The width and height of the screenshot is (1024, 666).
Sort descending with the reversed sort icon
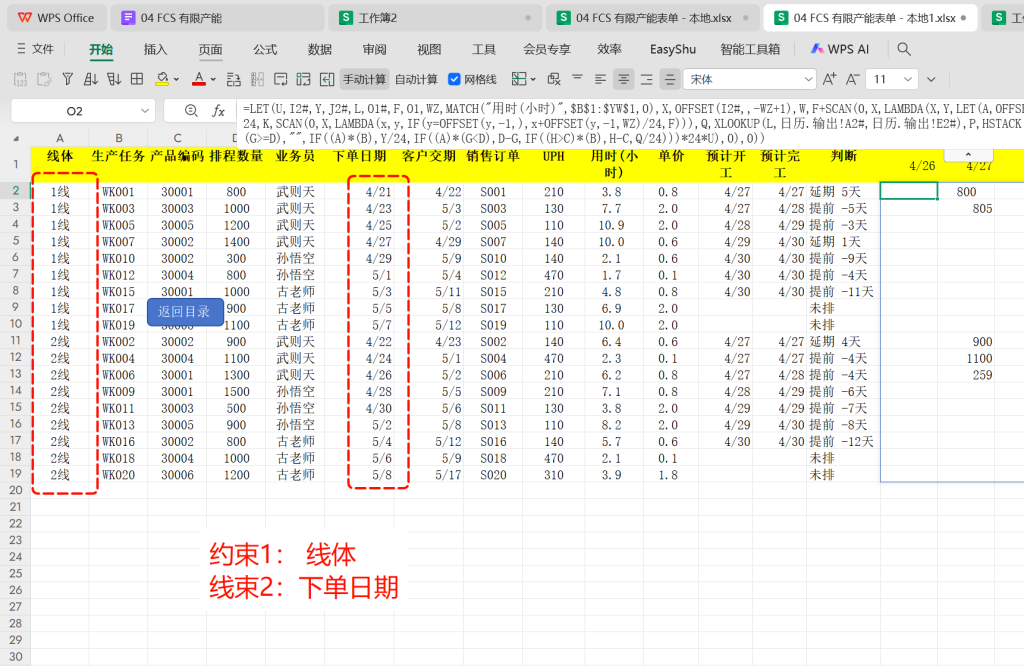(x=114, y=80)
